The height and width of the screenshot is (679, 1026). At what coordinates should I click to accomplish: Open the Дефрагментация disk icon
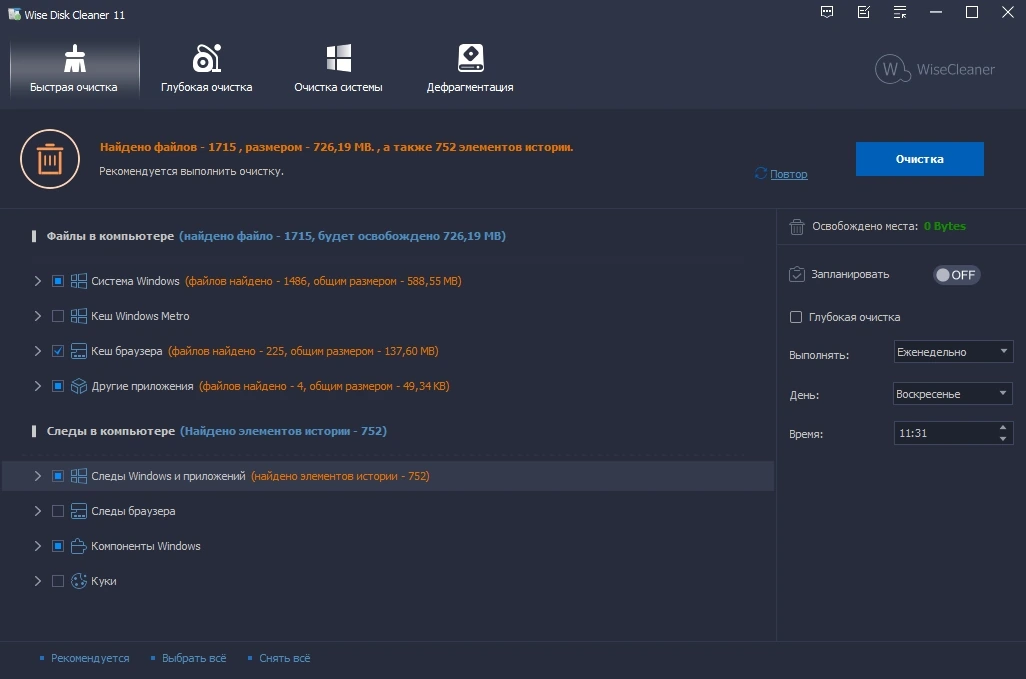[470, 58]
